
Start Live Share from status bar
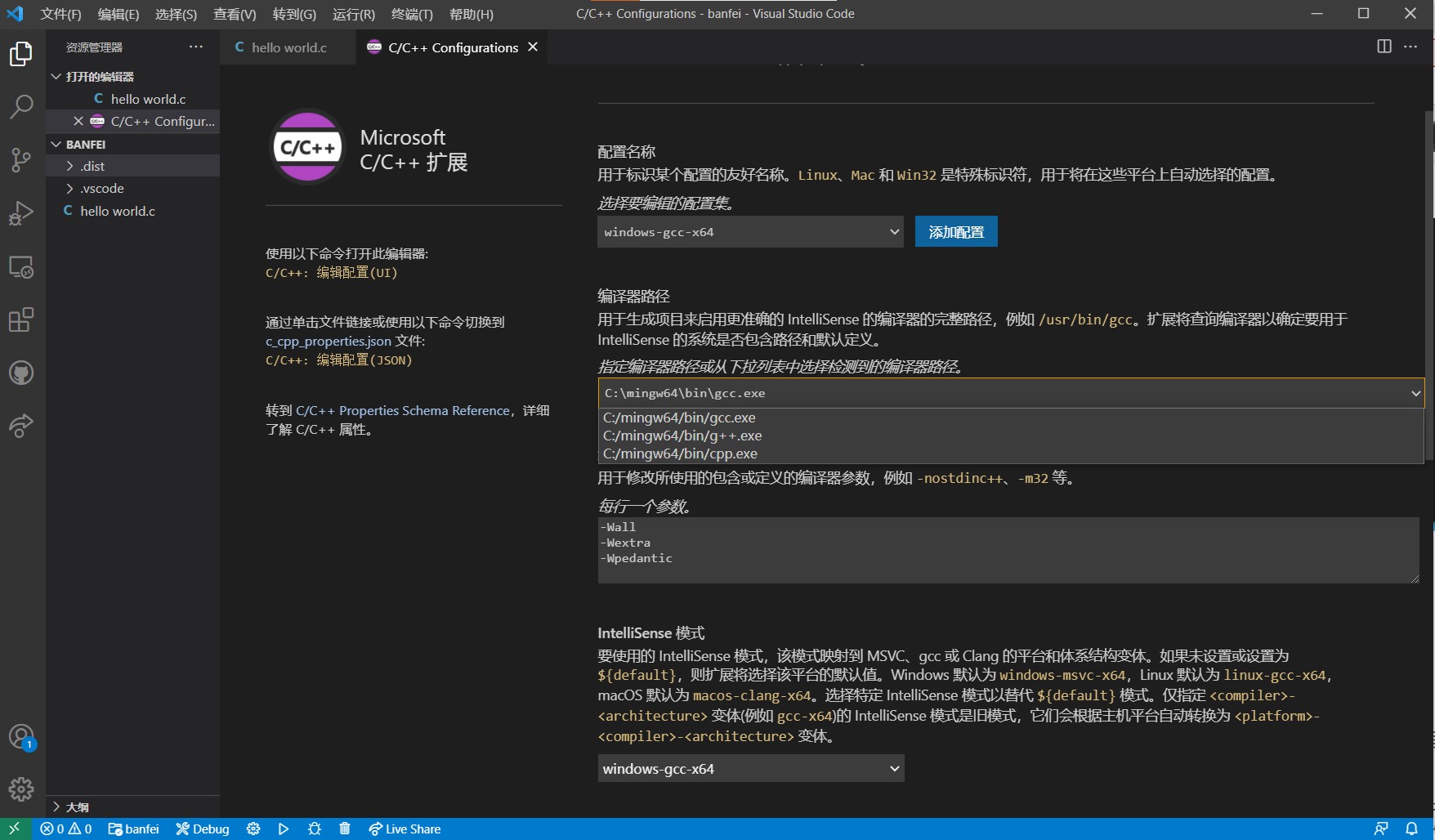pos(405,829)
